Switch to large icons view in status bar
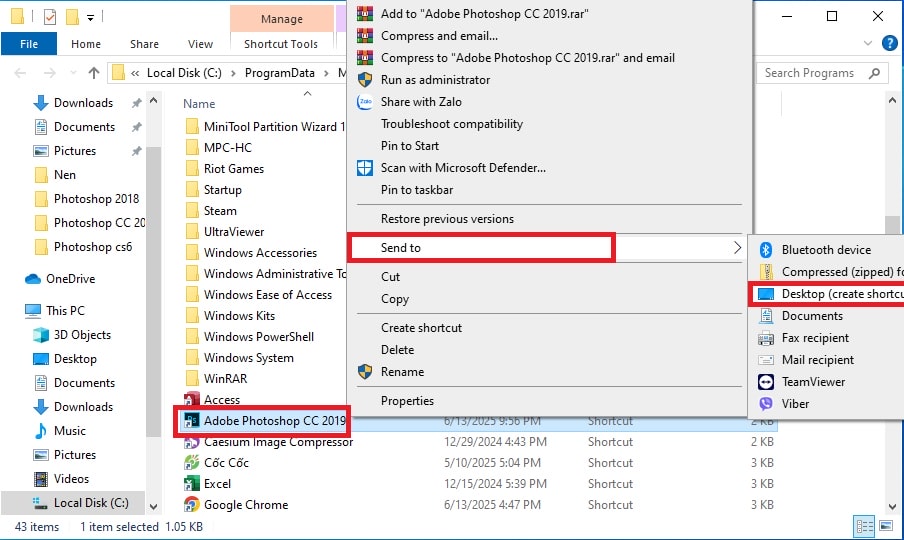Image resolution: width=904 pixels, height=540 pixels. point(886,526)
